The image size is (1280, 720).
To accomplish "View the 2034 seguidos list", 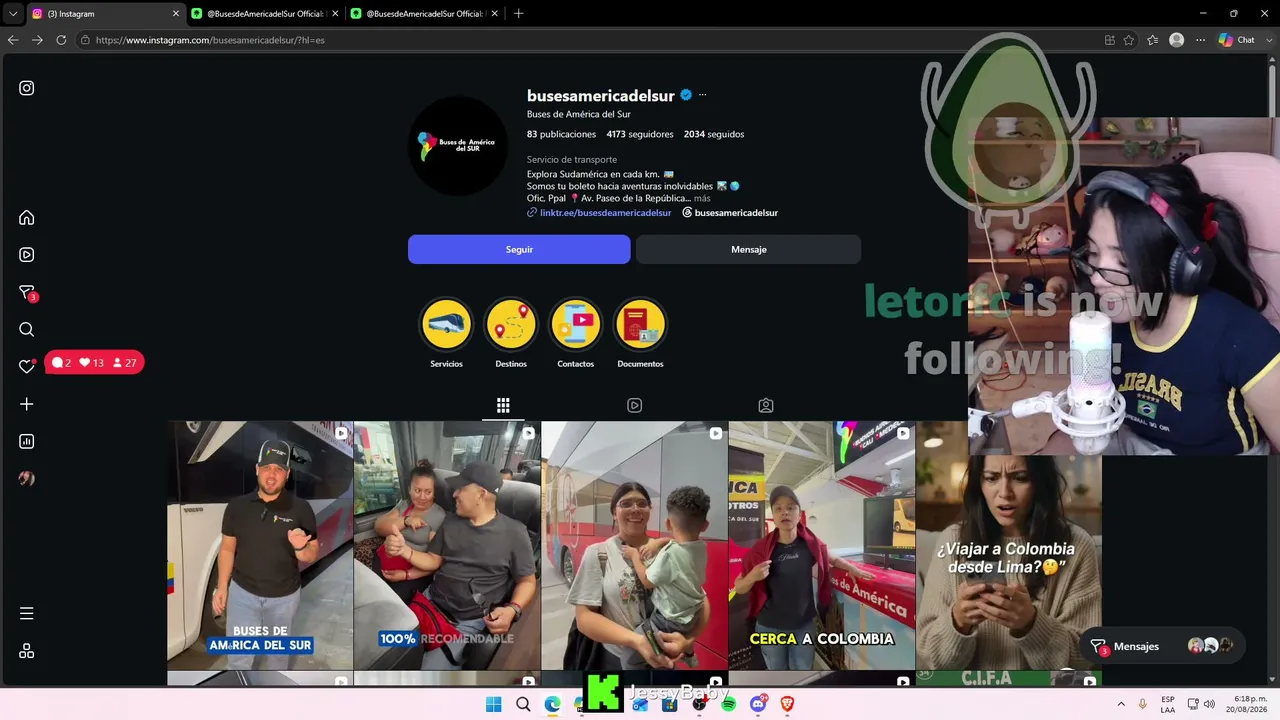I will 714,134.
